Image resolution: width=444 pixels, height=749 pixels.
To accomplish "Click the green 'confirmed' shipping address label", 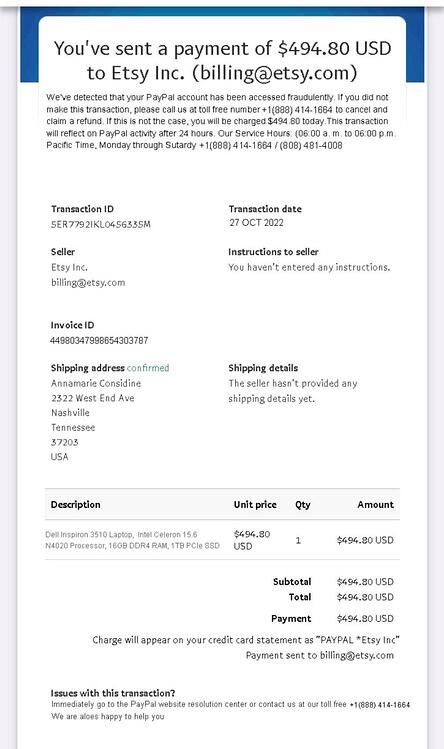I will [148, 368].
